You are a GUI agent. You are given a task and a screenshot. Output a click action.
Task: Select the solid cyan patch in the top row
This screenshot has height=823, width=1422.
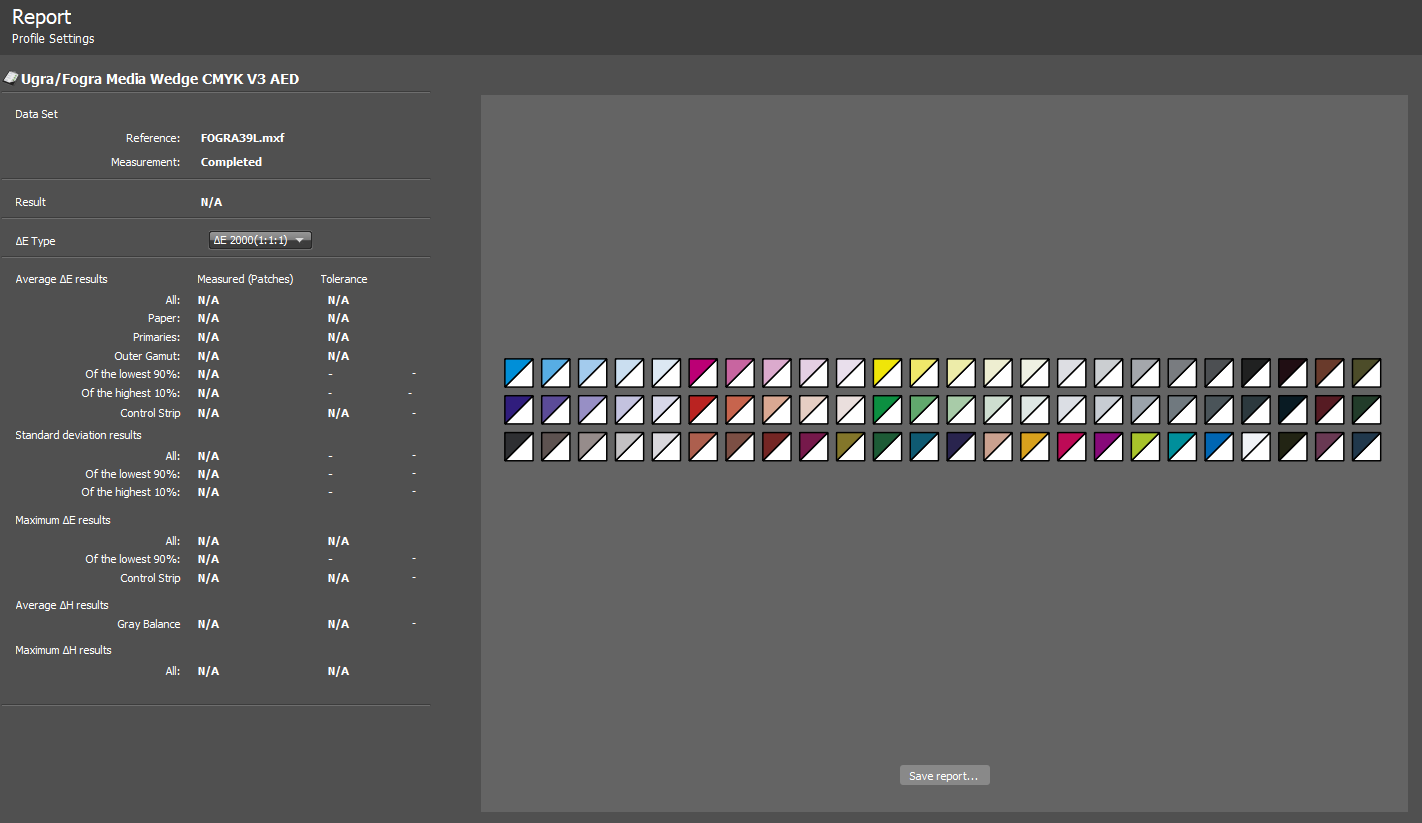(519, 373)
